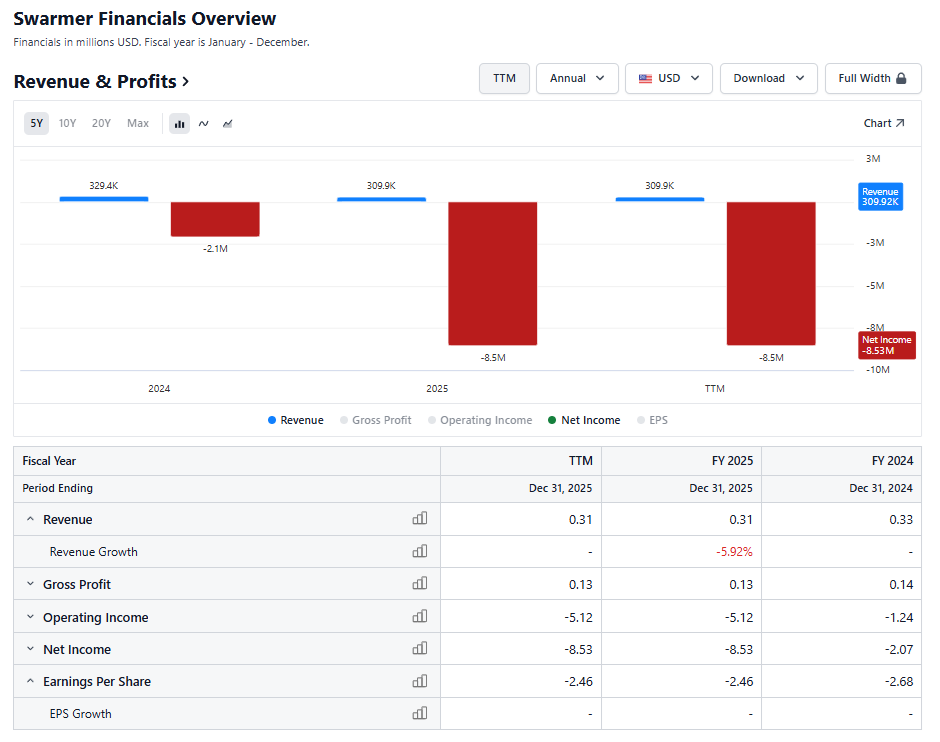Screen dimensions: 940x742
Task: Expand the Operating Income row chevron
Action: (x=31, y=617)
